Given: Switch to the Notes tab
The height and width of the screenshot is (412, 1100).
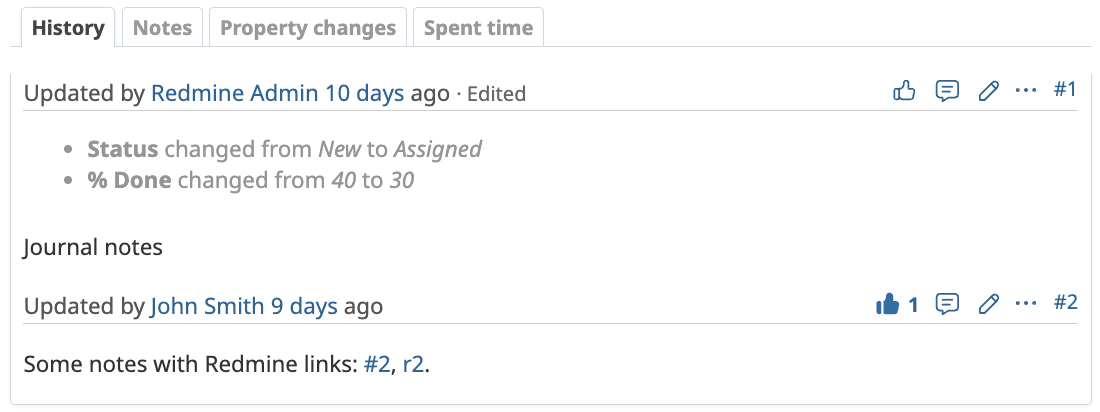Looking at the screenshot, I should [162, 28].
